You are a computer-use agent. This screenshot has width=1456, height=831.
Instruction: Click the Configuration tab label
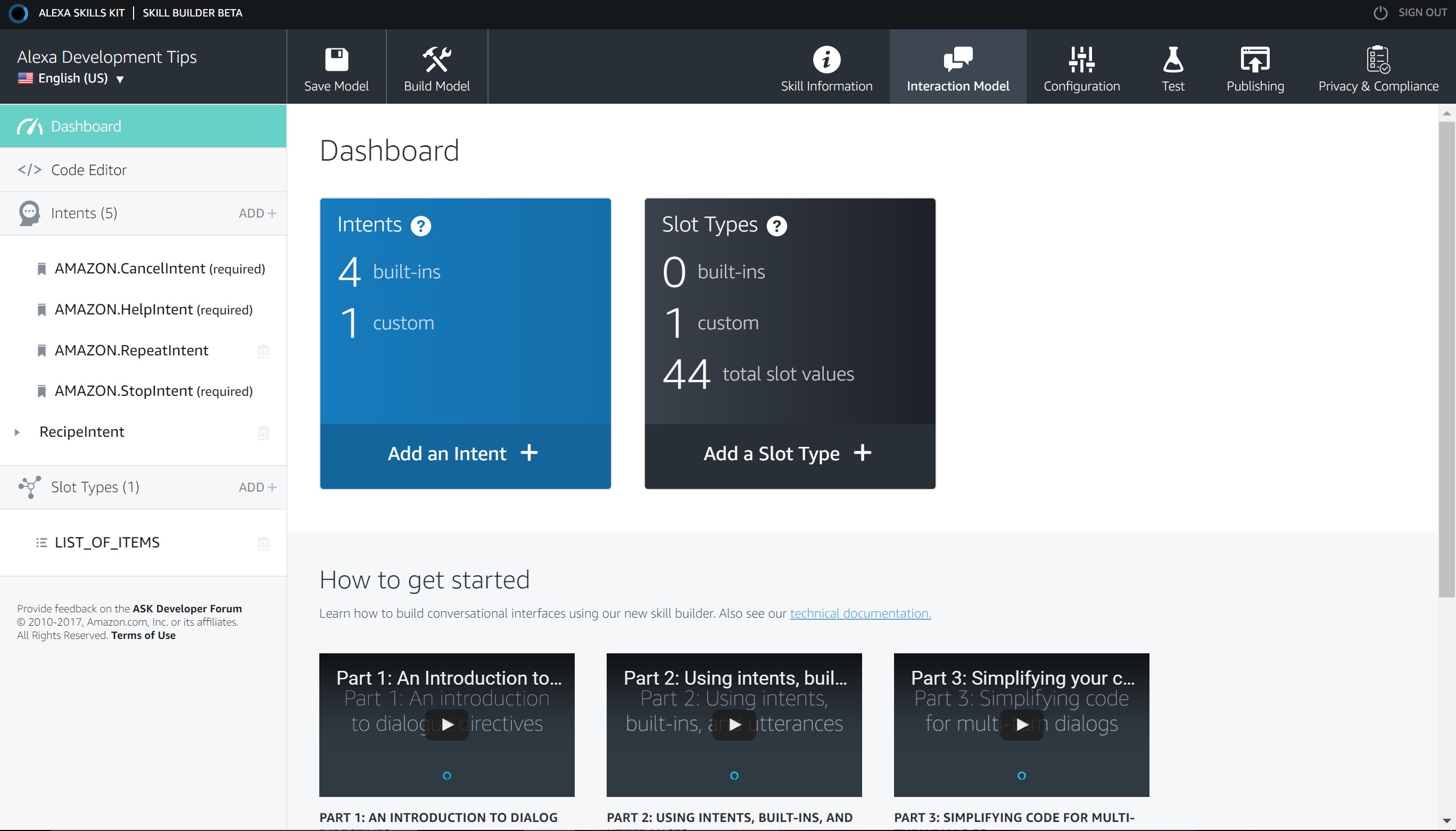coord(1081,86)
